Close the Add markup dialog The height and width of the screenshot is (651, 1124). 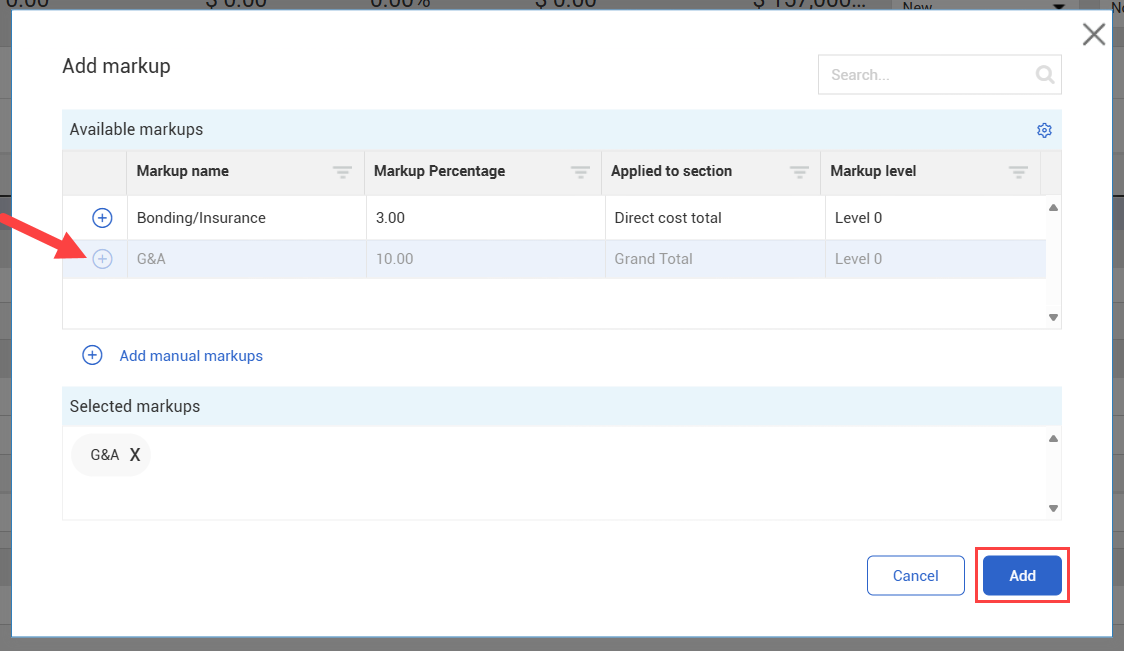pos(1094,35)
